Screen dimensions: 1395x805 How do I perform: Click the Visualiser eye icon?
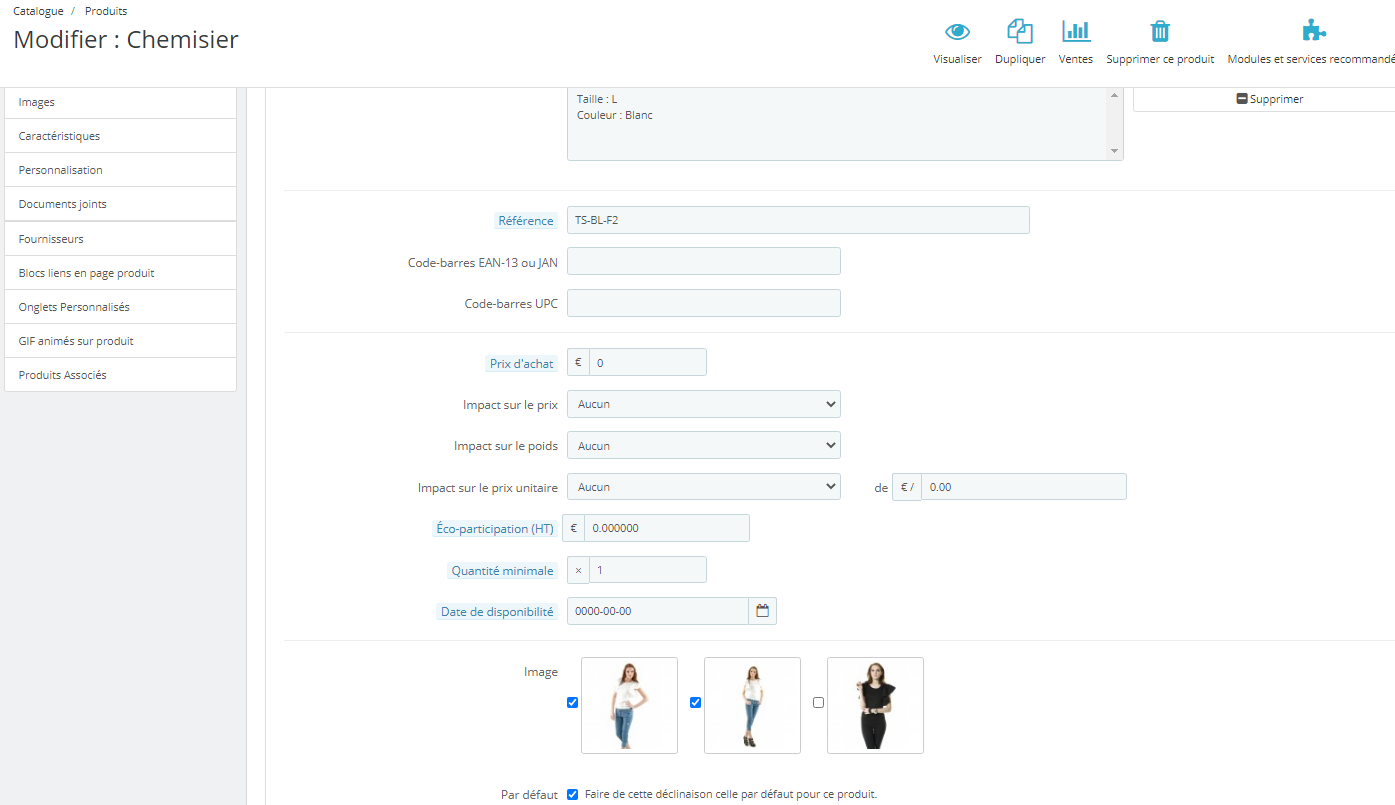point(957,32)
